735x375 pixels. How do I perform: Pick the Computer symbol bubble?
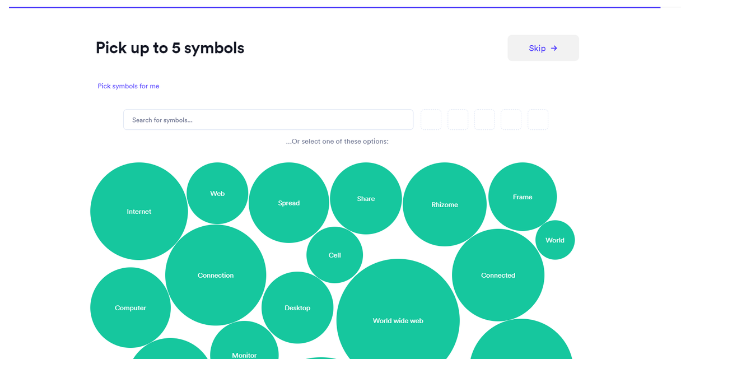point(130,308)
